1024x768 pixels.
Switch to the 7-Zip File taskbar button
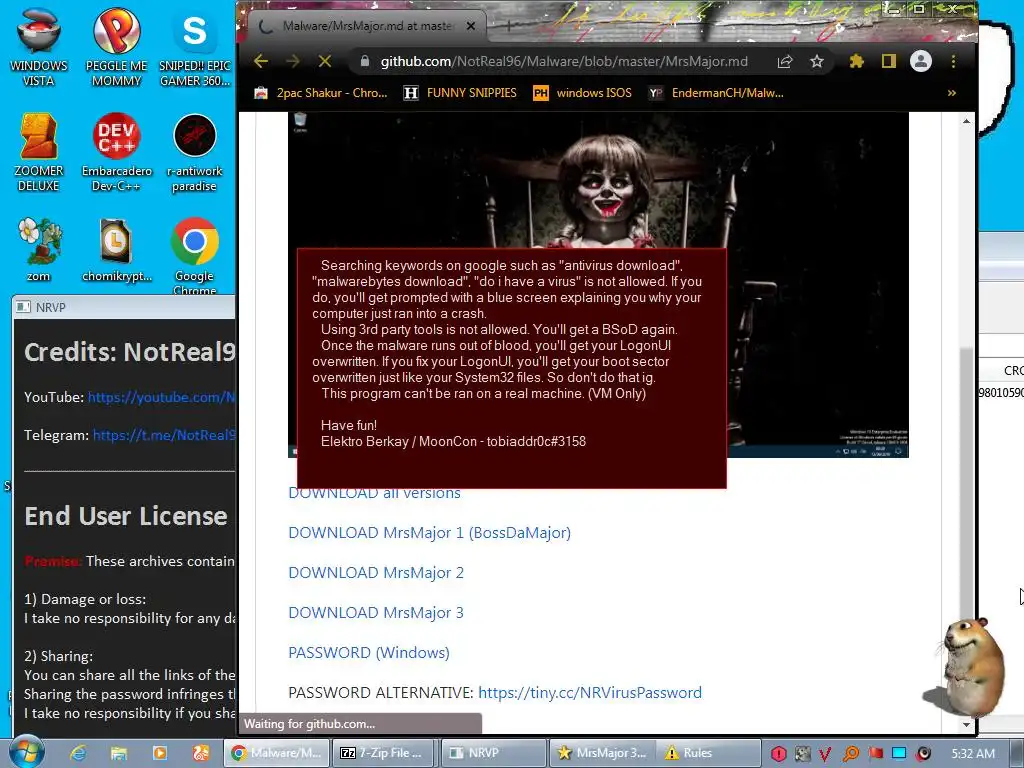[385, 753]
